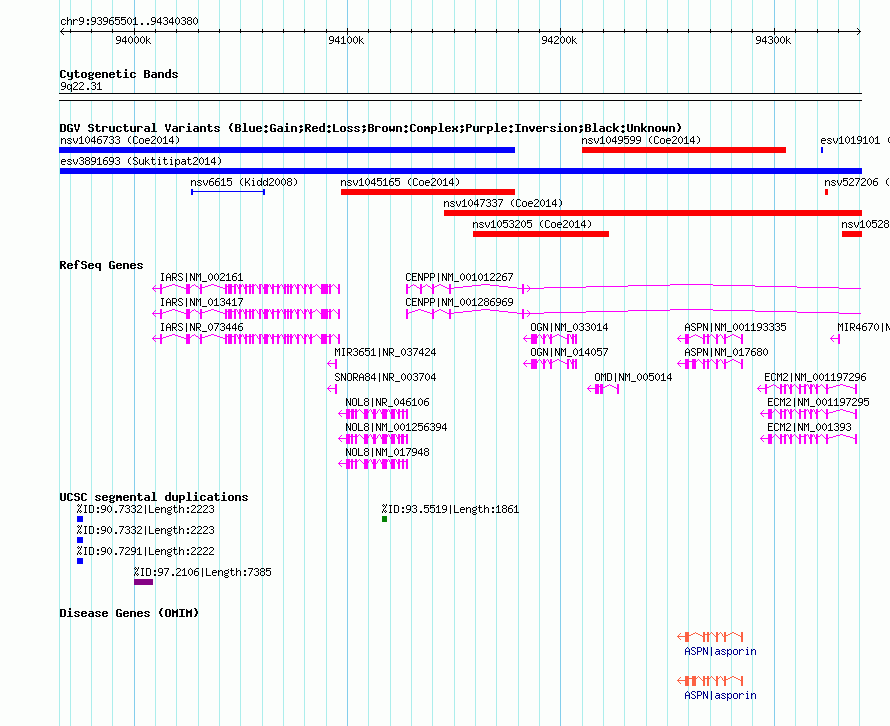Click the %ID:97.2106|Length:7385 label
Image resolution: width=890 pixels, height=726 pixels.
(x=203, y=572)
